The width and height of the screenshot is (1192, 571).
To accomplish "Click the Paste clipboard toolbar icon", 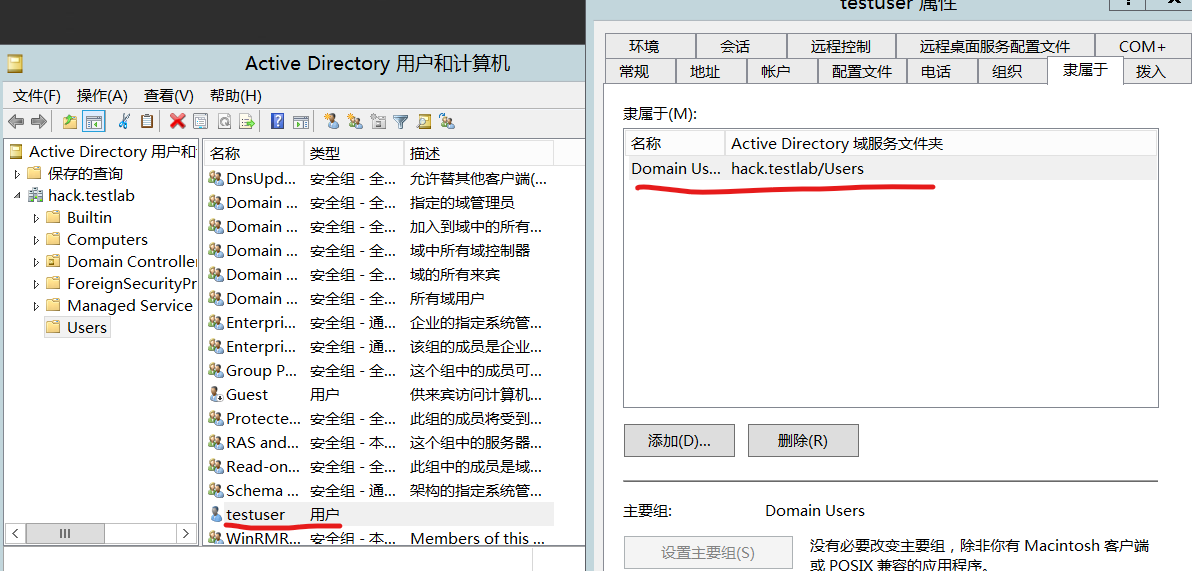I will pos(147,122).
